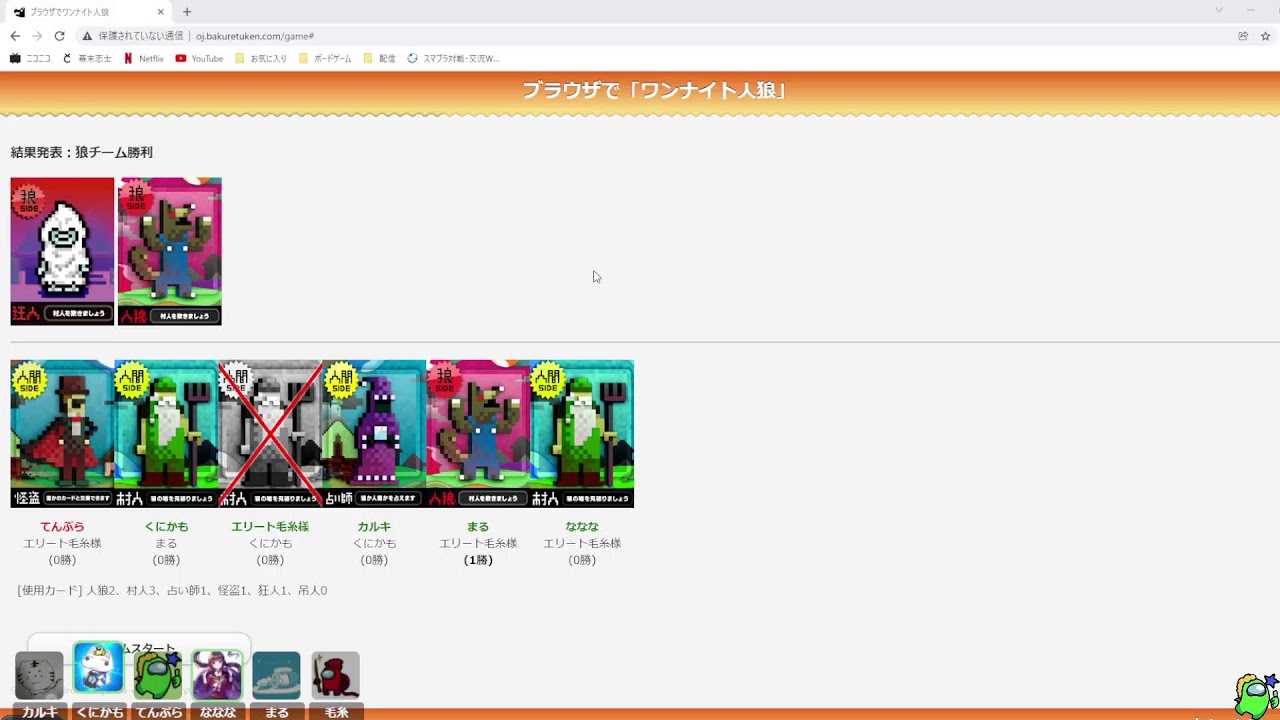This screenshot has height=720, width=1280.
Task: Select the 人狼 card in the top row
Action: click(170, 251)
